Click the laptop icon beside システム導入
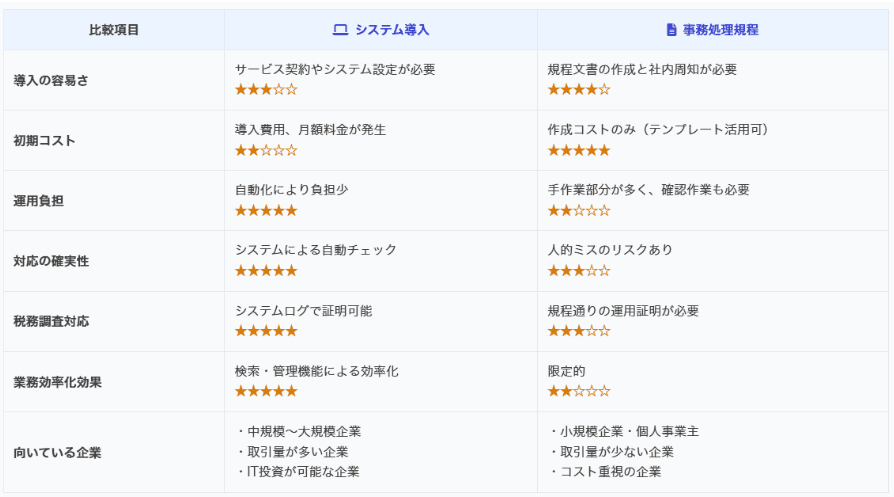This screenshot has width=894, height=497. tap(340, 30)
